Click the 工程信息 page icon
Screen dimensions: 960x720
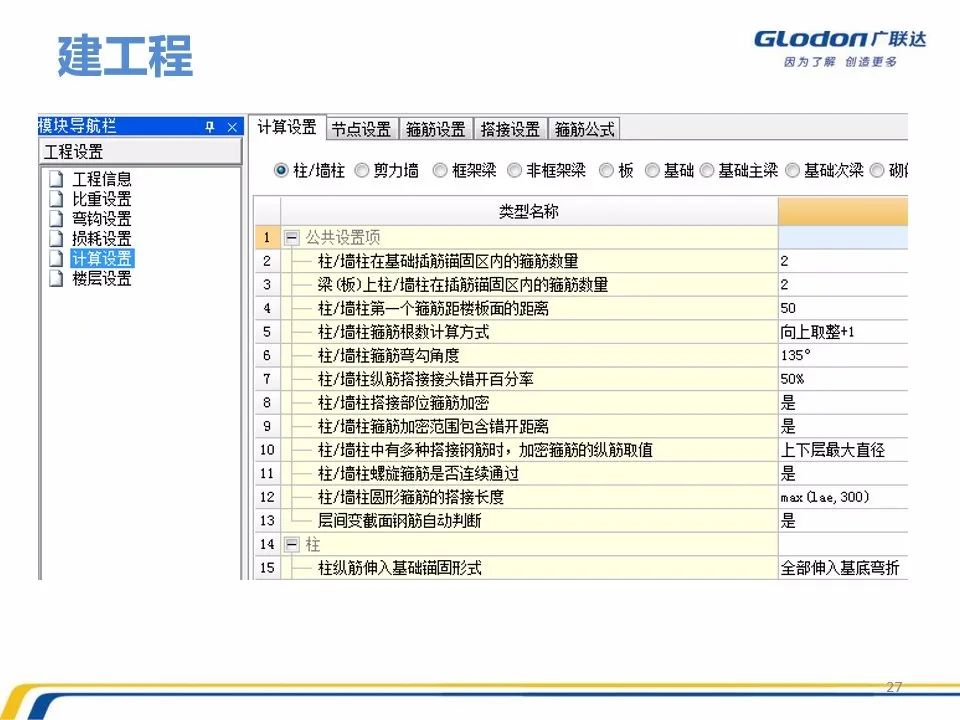coord(57,178)
